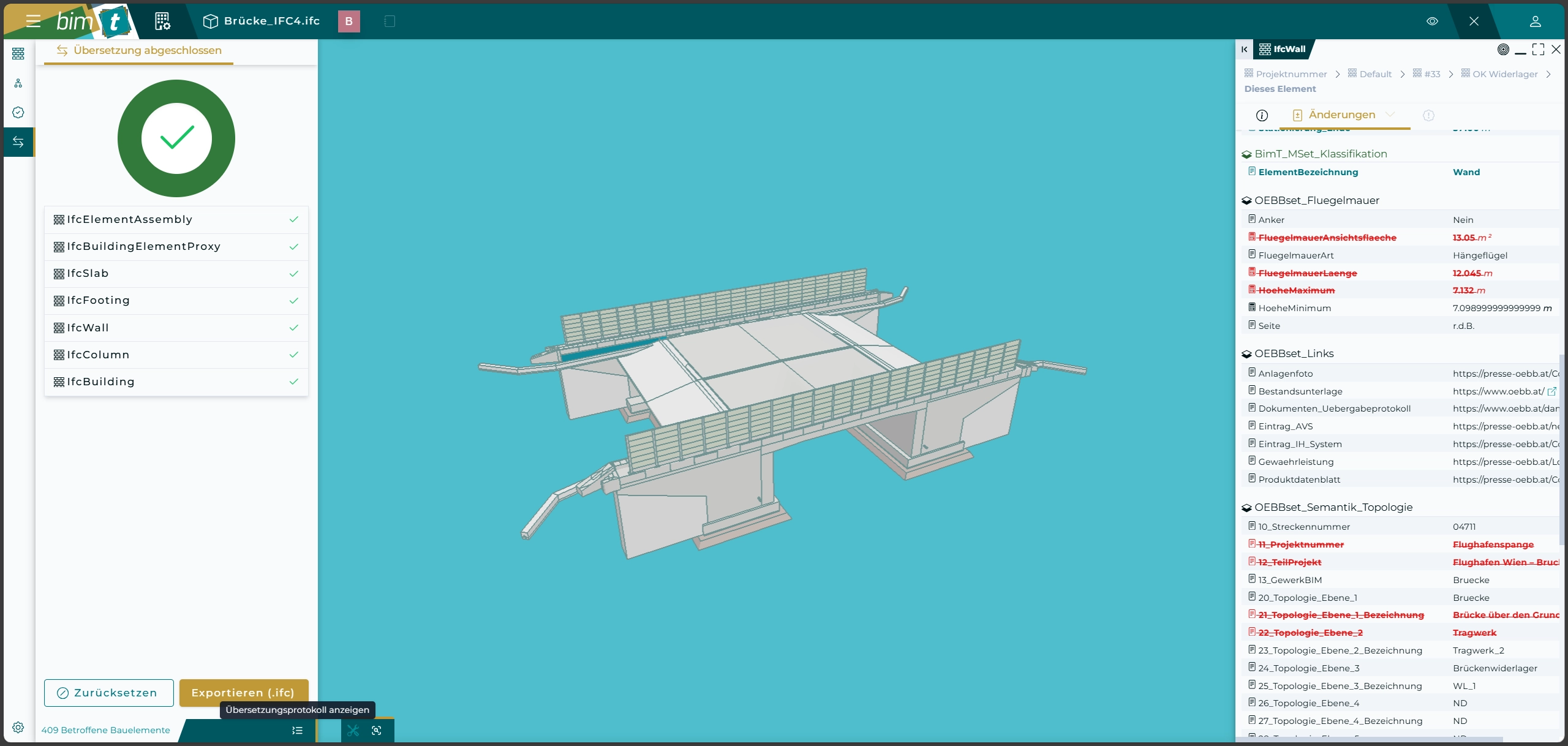The image size is (1568, 746).
Task: Click the Exportieren (.ifc) button
Action: pyautogui.click(x=243, y=693)
